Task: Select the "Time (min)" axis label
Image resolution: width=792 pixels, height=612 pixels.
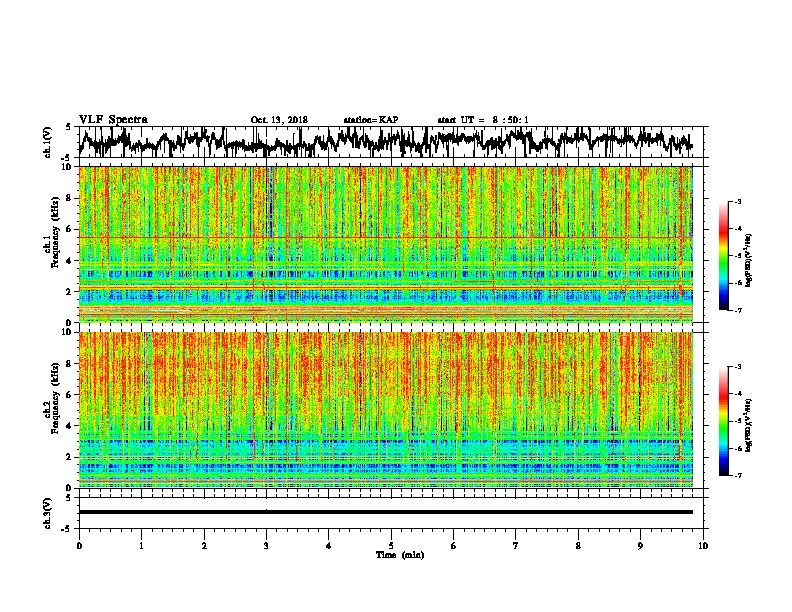Action: coord(400,555)
